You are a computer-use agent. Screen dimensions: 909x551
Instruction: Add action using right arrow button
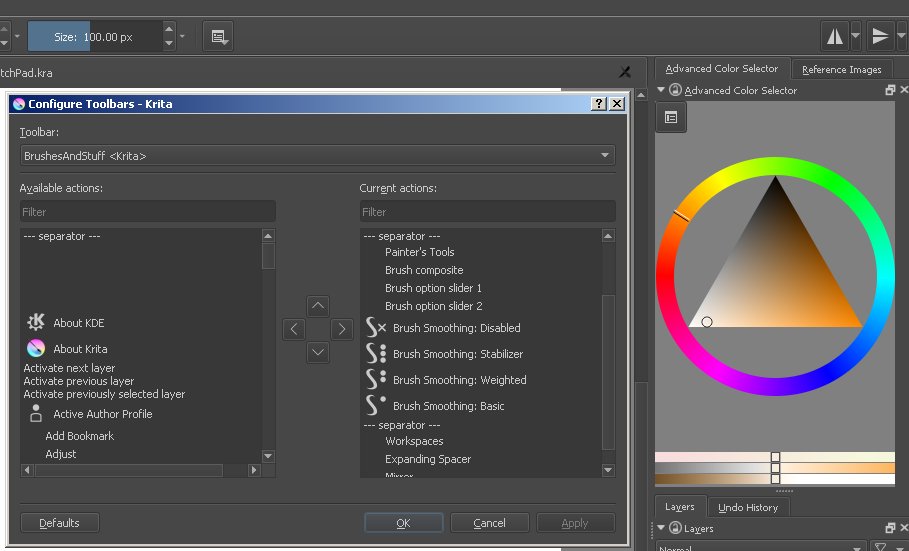342,329
